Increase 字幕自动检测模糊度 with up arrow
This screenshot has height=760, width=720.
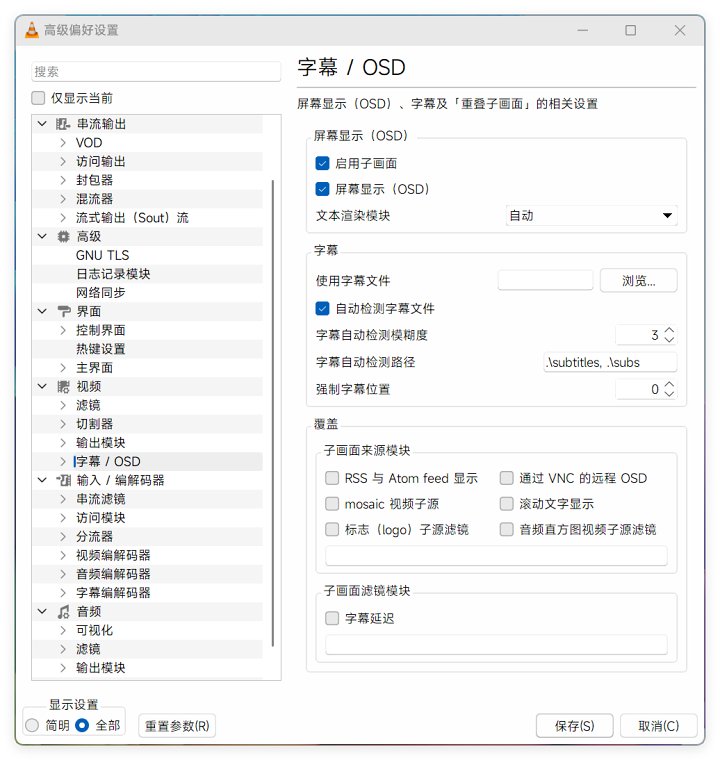pos(670,331)
